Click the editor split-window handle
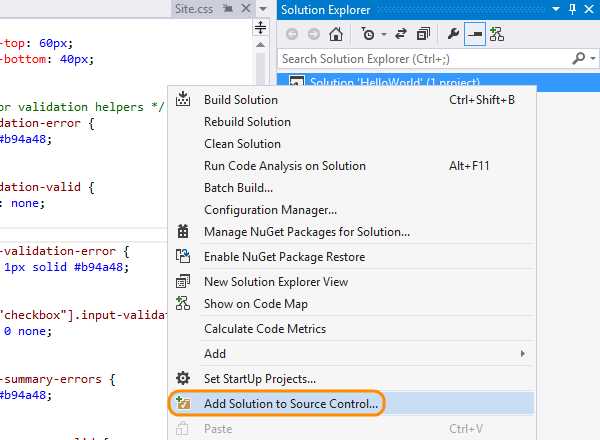The height and width of the screenshot is (440, 600). pos(261,28)
